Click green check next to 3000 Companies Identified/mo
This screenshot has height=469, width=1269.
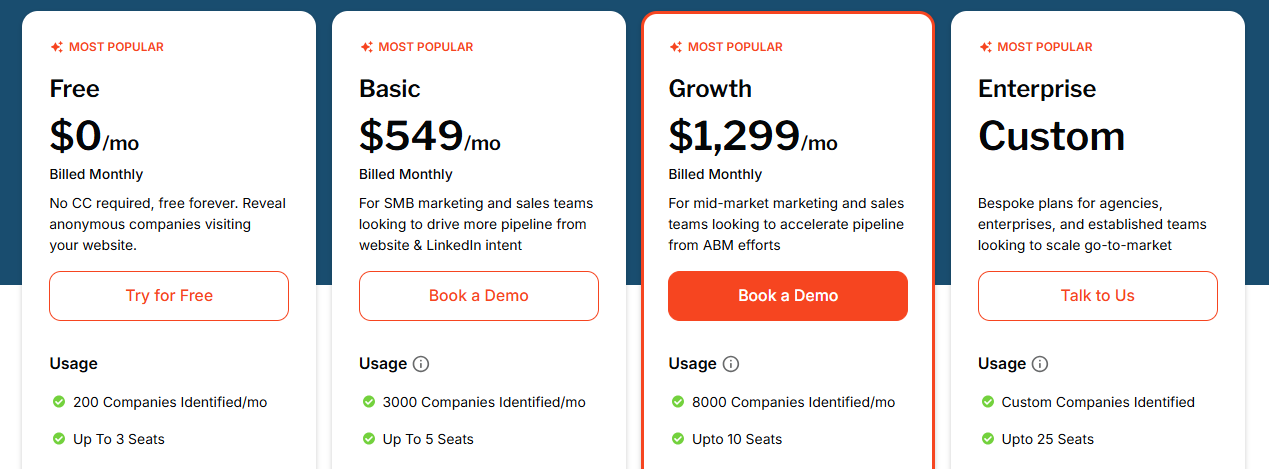[x=369, y=402]
